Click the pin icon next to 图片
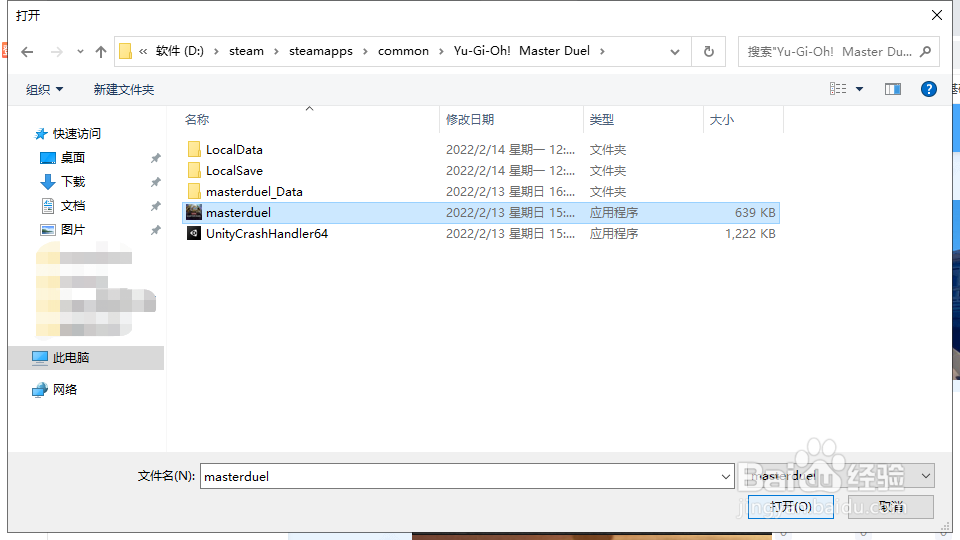The height and width of the screenshot is (540, 960). pos(156,230)
